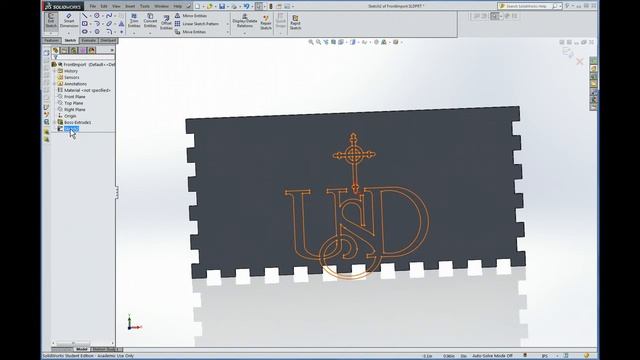640x360 pixels.
Task: Click the New document icon
Action: tap(197, 6)
